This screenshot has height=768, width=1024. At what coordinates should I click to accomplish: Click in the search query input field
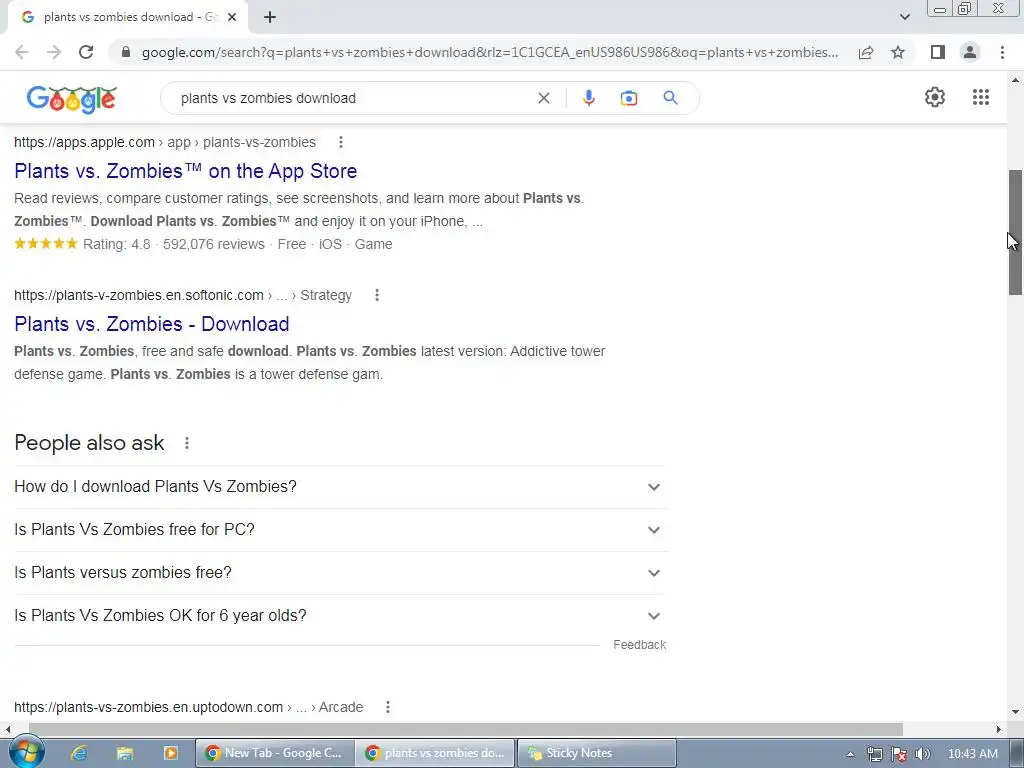(x=353, y=98)
